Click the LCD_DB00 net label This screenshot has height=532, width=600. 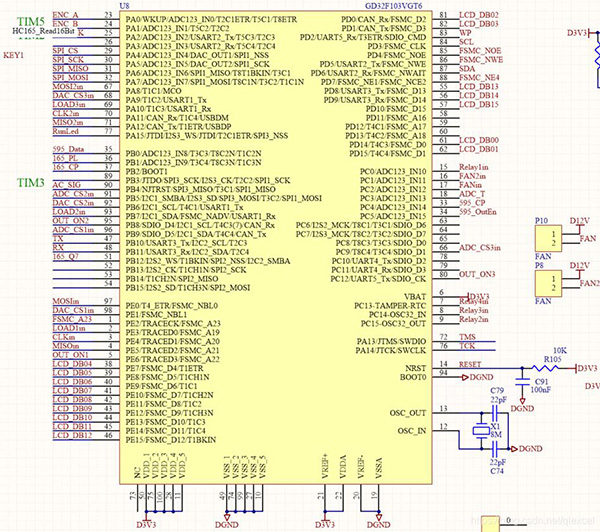pyautogui.click(x=479, y=140)
